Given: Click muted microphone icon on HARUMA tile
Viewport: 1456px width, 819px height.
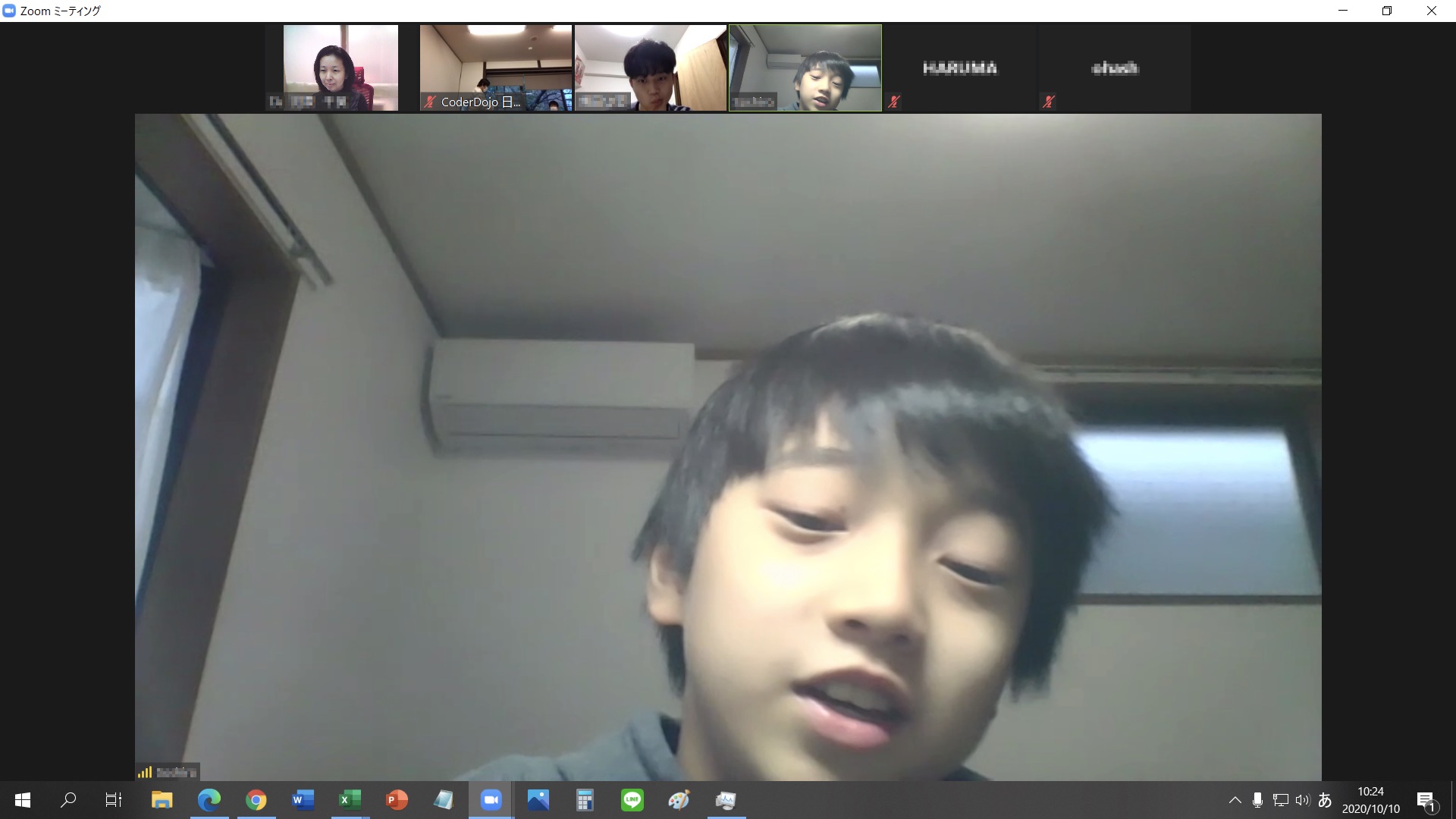Looking at the screenshot, I should click(x=894, y=102).
